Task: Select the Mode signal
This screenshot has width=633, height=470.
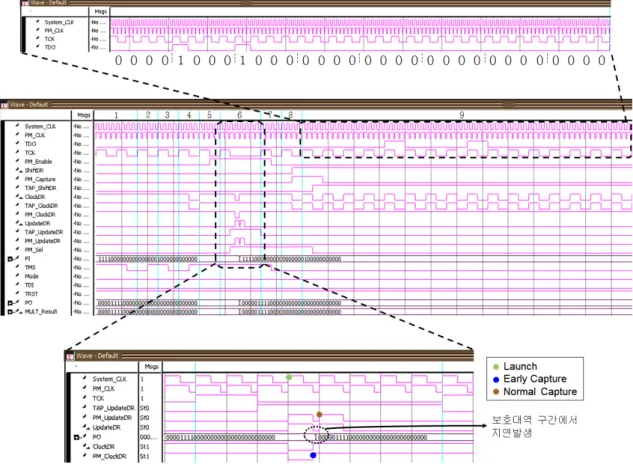Action: pos(31,277)
